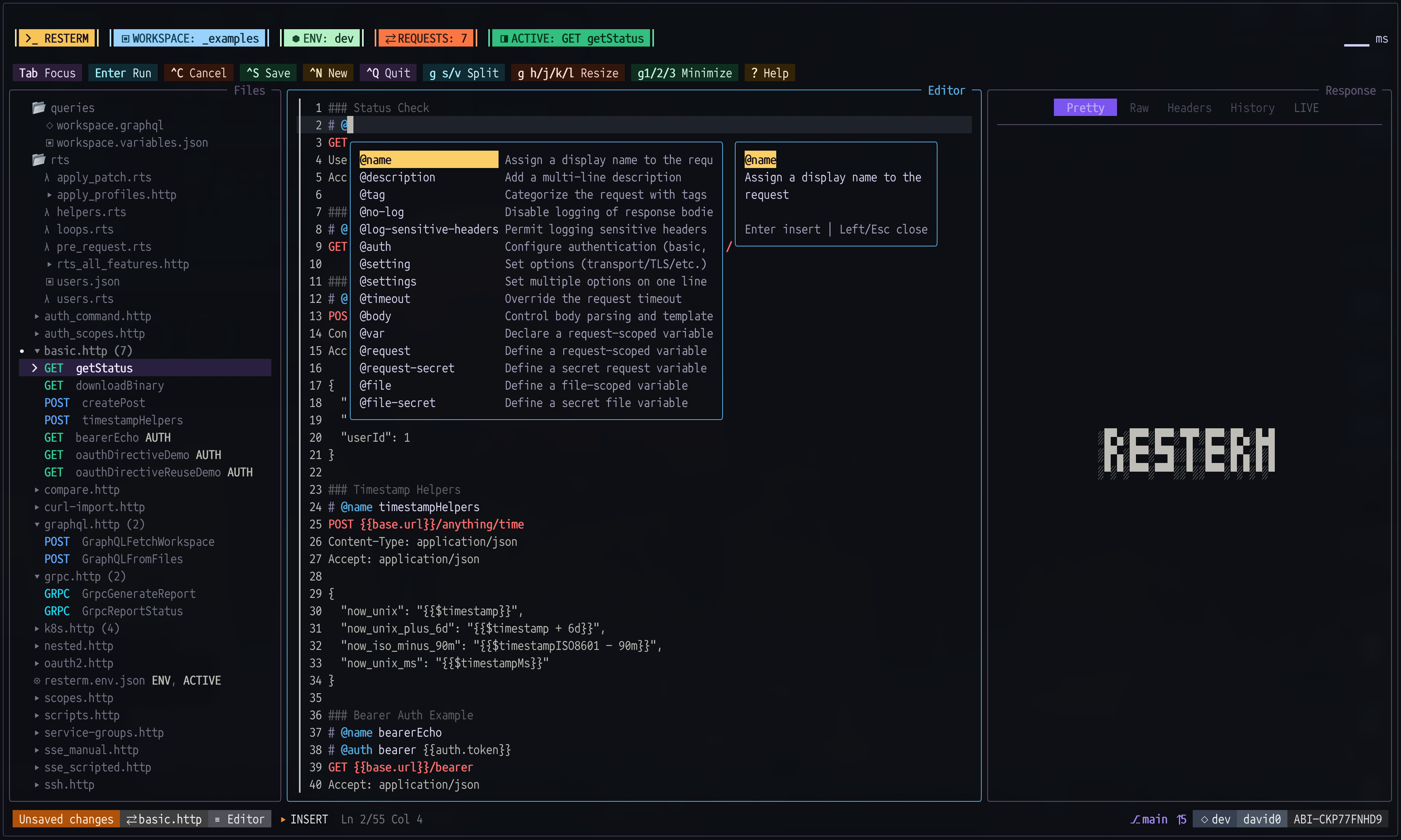Image resolution: width=1401 pixels, height=840 pixels.
Task: Choose @timeout from the directive suggestions
Action: click(x=536, y=299)
